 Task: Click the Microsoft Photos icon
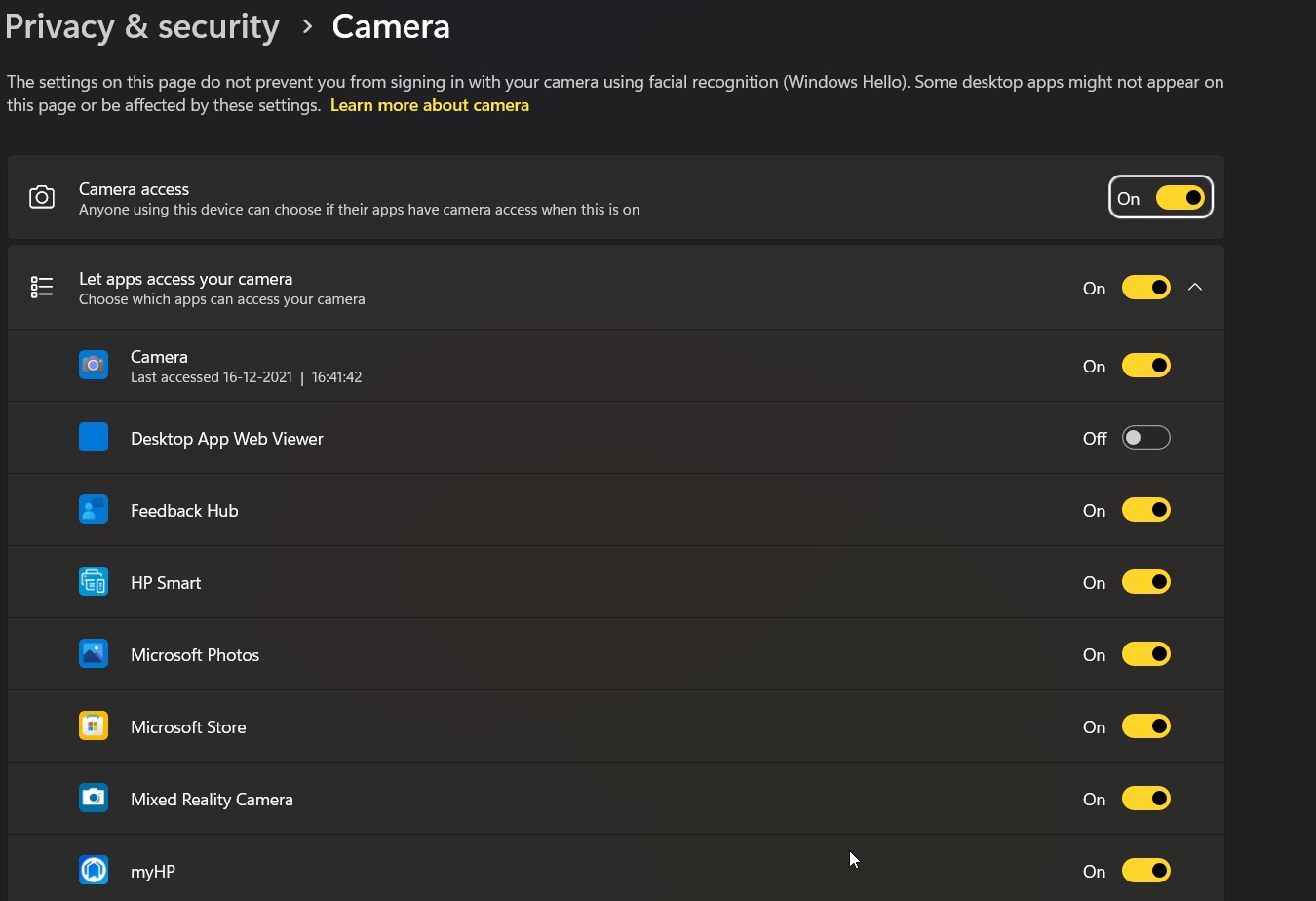94,653
